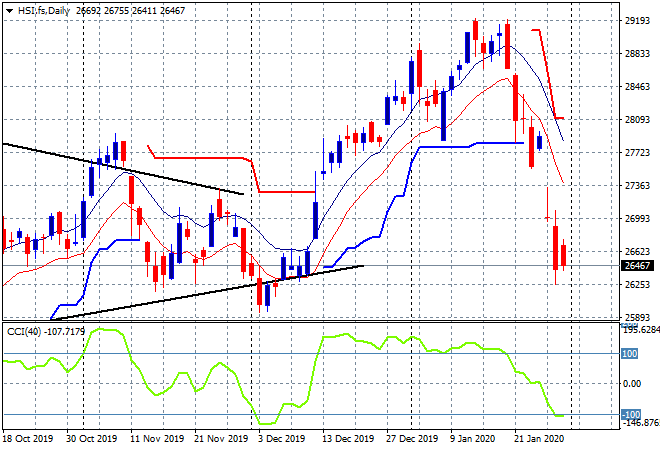Click price axis label 26253
Viewport: 660px width, 450px height.
pyautogui.click(x=637, y=285)
